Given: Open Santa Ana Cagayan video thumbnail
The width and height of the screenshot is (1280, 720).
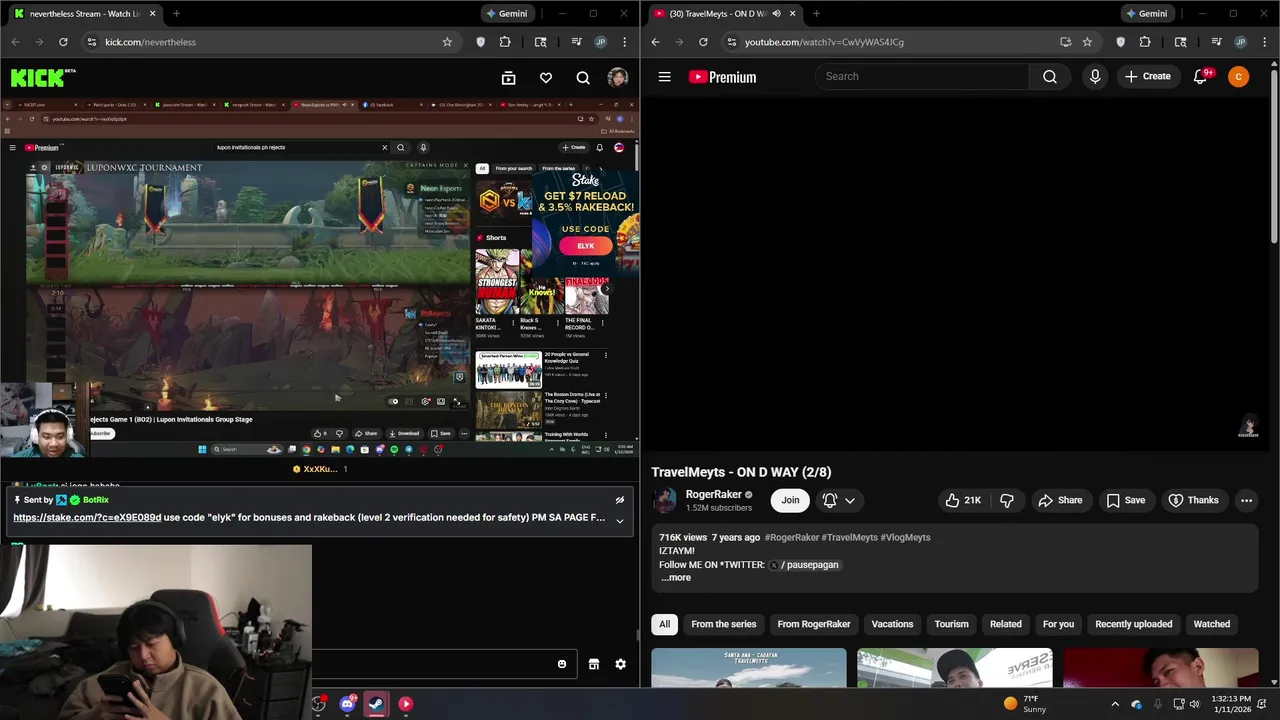Looking at the screenshot, I should point(748,668).
